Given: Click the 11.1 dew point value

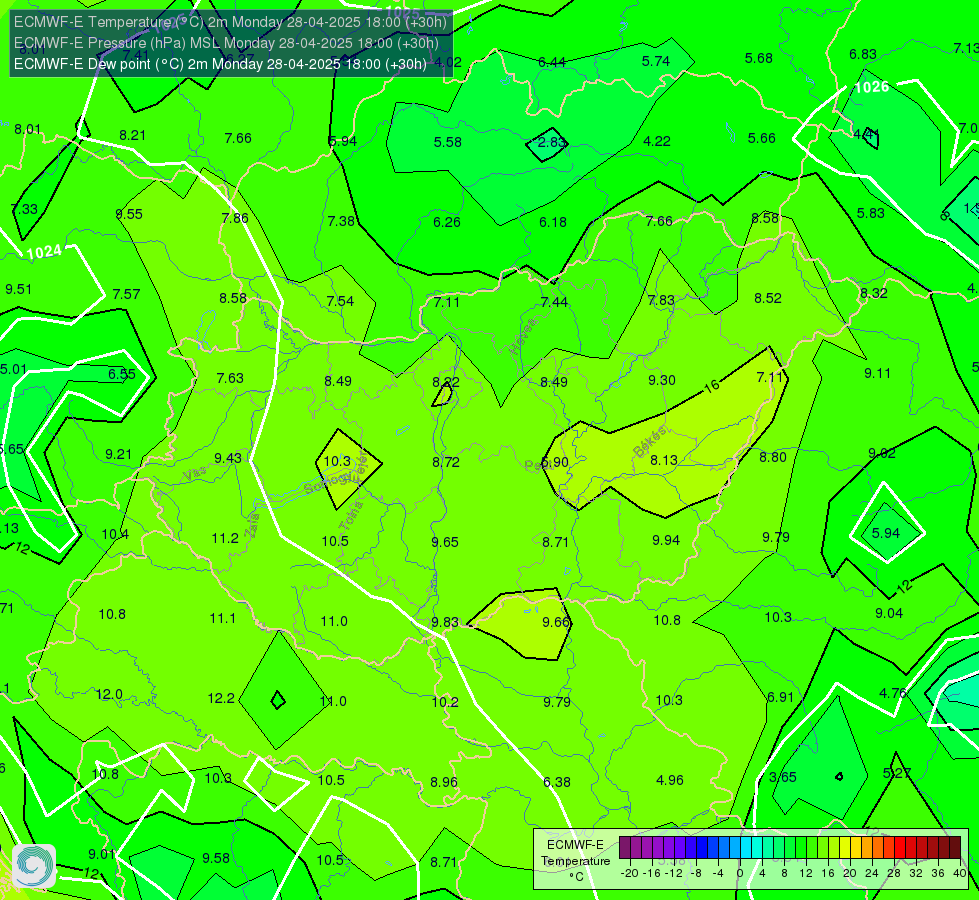Looking at the screenshot, I should [223, 618].
